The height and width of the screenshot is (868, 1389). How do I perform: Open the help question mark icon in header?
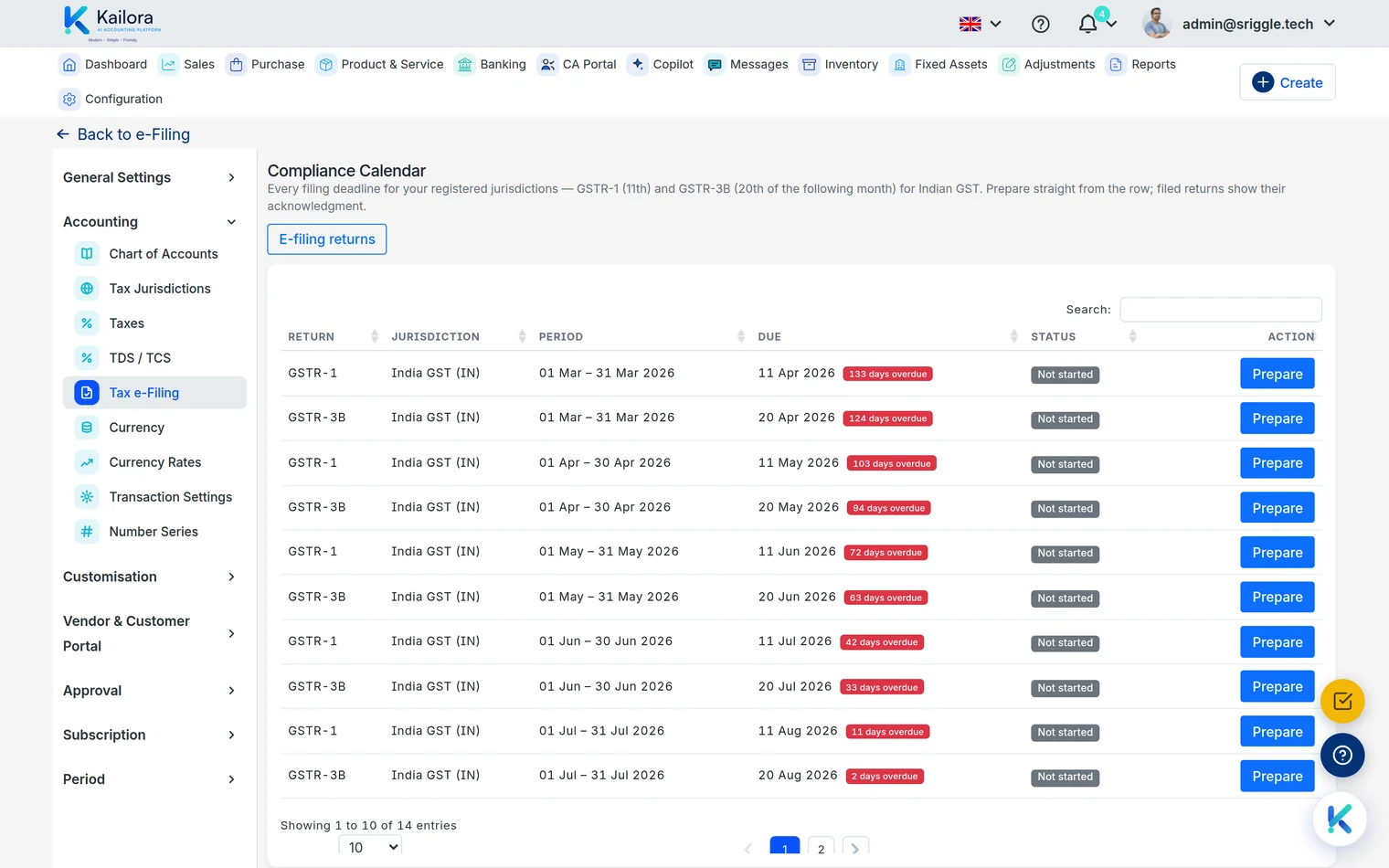click(1040, 24)
